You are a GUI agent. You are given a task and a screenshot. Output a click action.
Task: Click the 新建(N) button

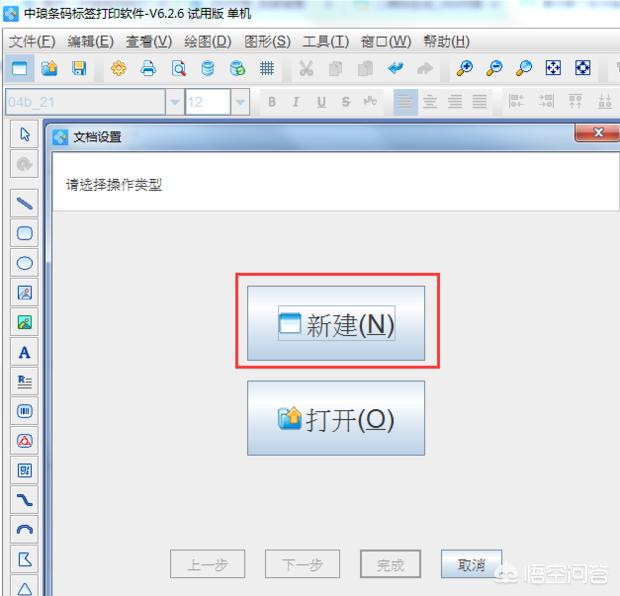click(x=336, y=323)
